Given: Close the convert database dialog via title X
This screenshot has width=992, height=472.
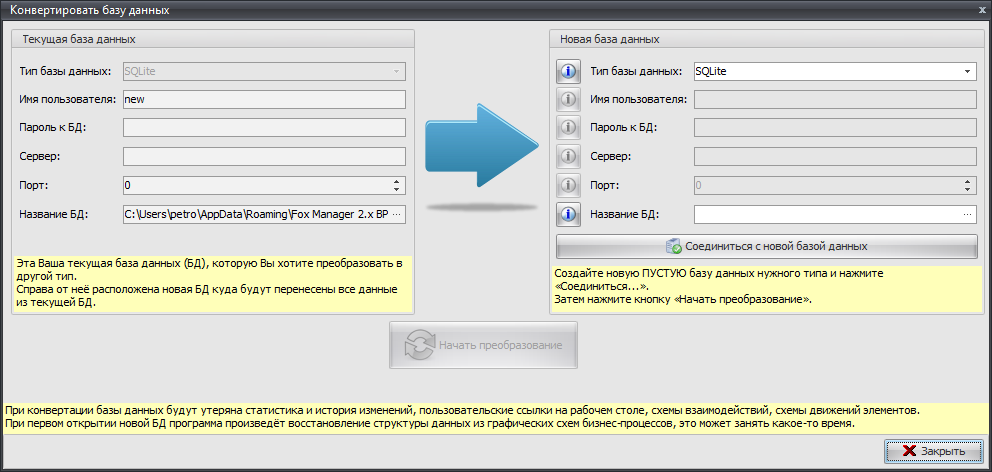Looking at the screenshot, I should coord(980,10).
